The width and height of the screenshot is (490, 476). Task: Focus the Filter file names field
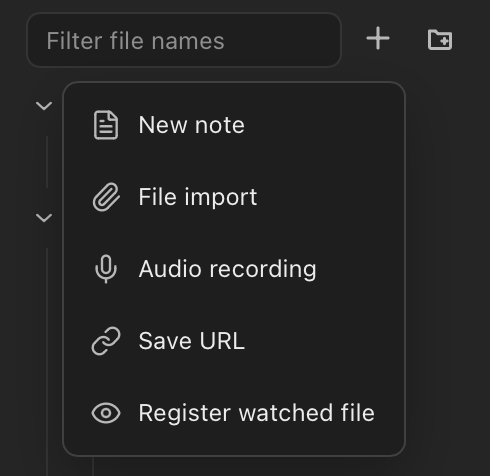point(184,40)
